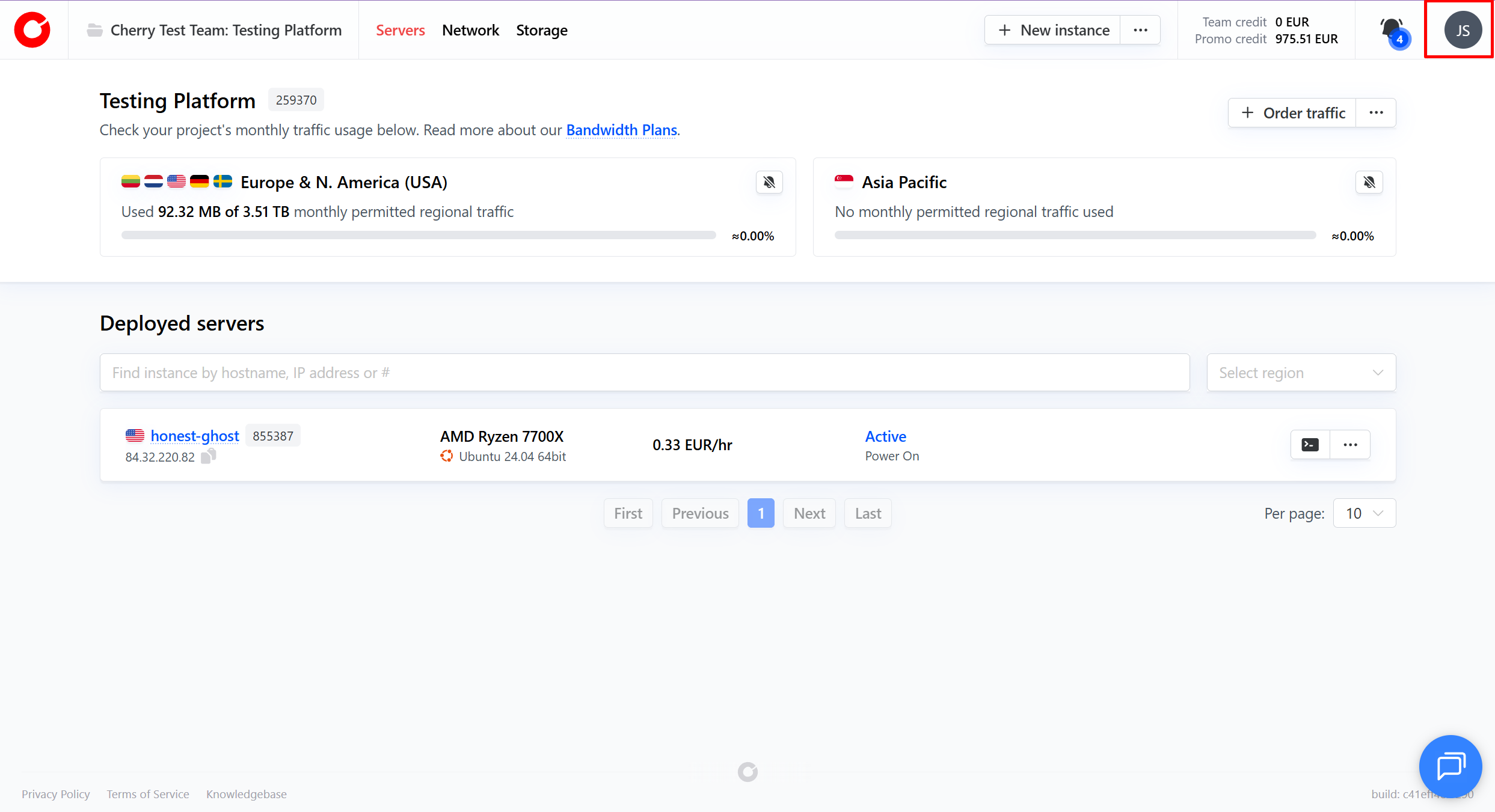Toggle Asia Pacific traffic alert bell

point(1369,182)
